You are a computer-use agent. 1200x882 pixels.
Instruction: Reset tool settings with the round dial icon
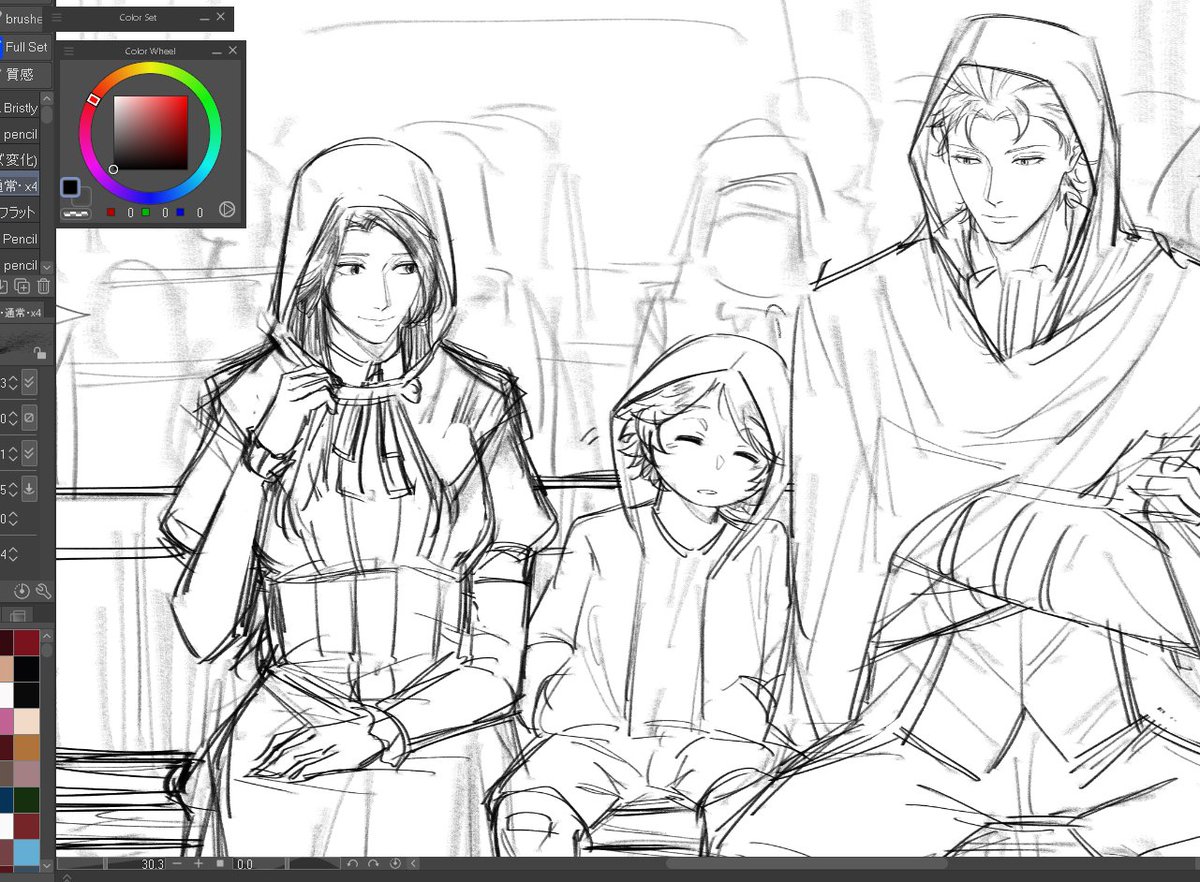(x=22, y=591)
